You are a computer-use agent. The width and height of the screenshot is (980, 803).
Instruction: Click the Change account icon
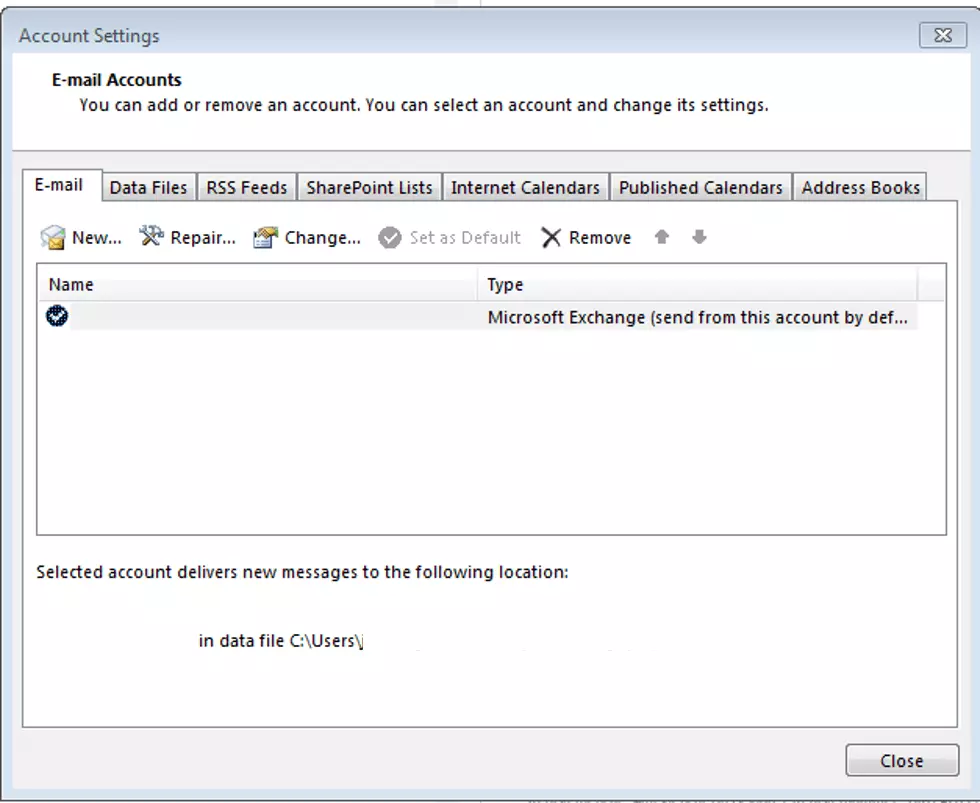click(265, 238)
